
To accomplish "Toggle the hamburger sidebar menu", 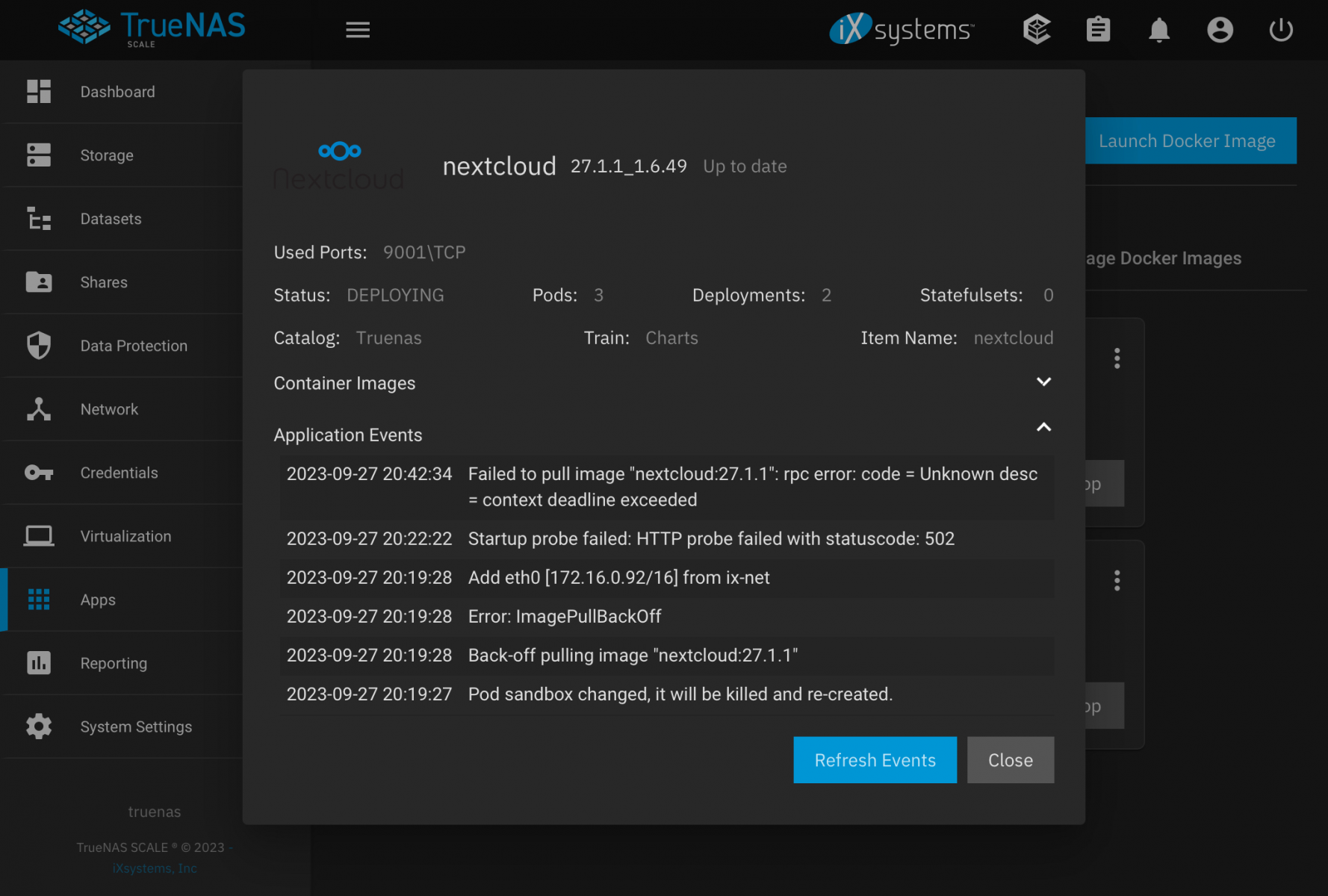I will [x=358, y=30].
